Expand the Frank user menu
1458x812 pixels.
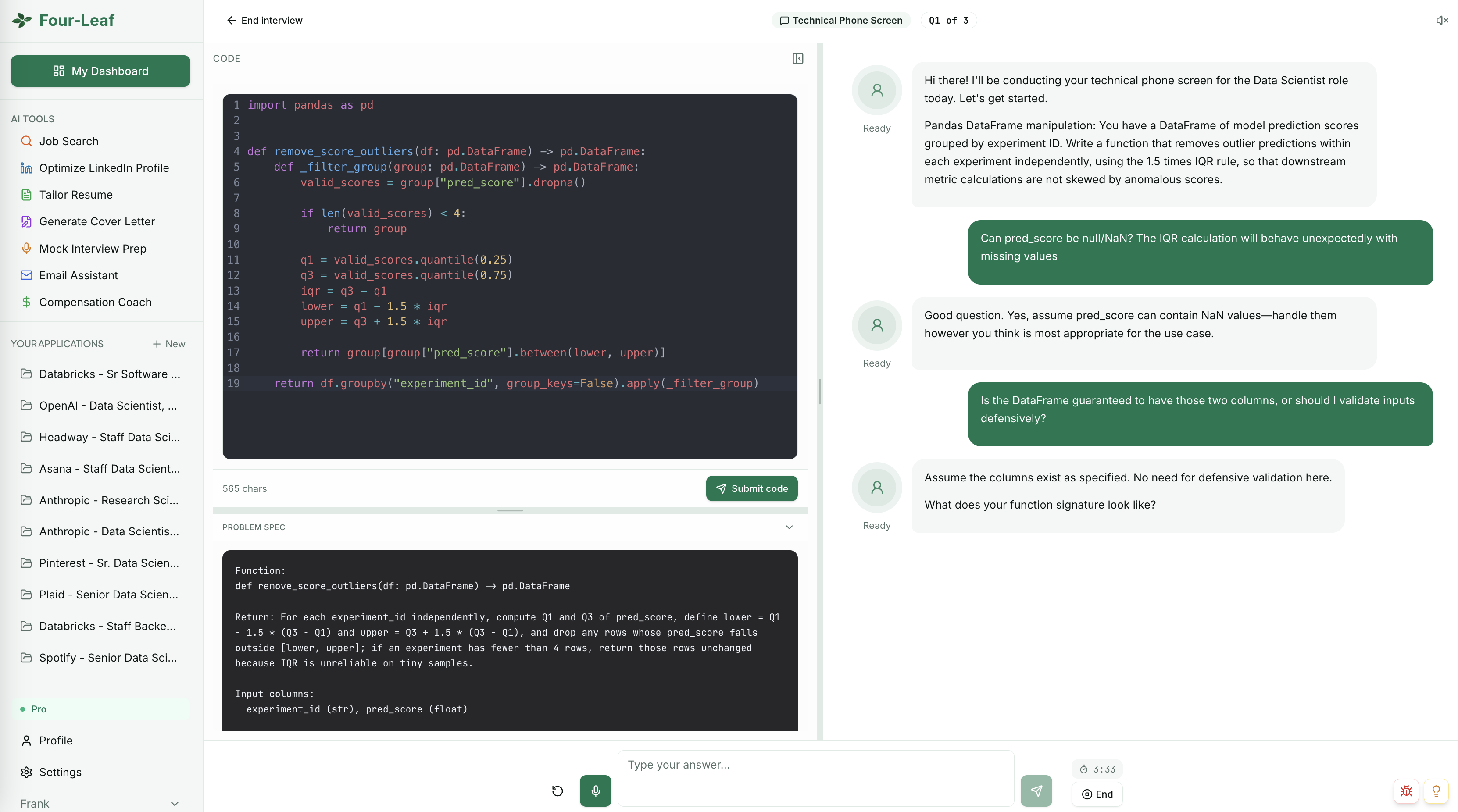point(100,804)
